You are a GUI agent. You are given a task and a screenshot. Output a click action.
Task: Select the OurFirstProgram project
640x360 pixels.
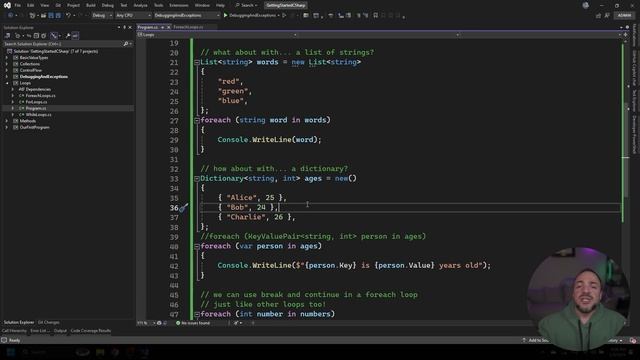tap(34, 127)
